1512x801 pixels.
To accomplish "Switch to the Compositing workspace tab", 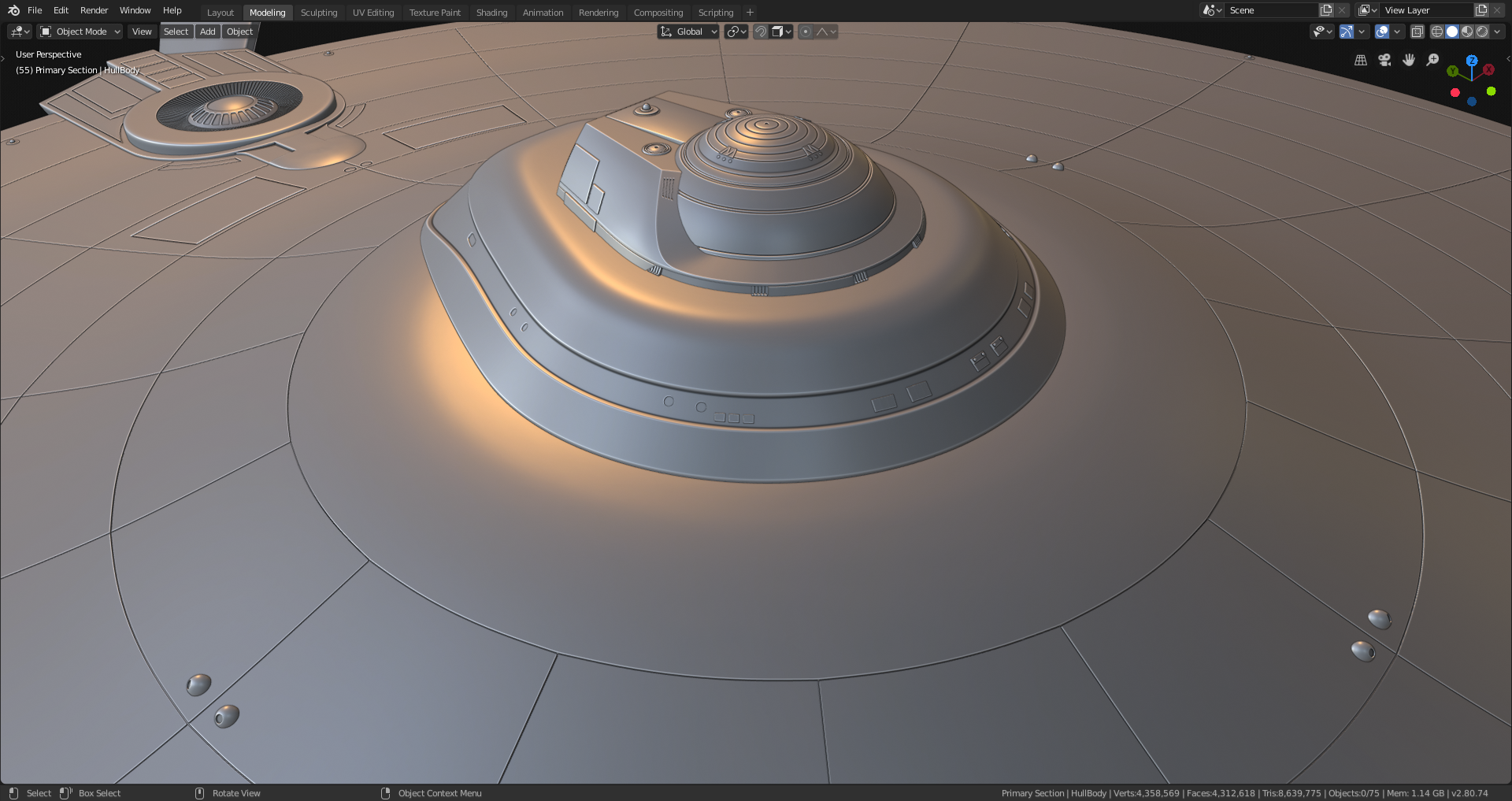I will pyautogui.click(x=658, y=13).
